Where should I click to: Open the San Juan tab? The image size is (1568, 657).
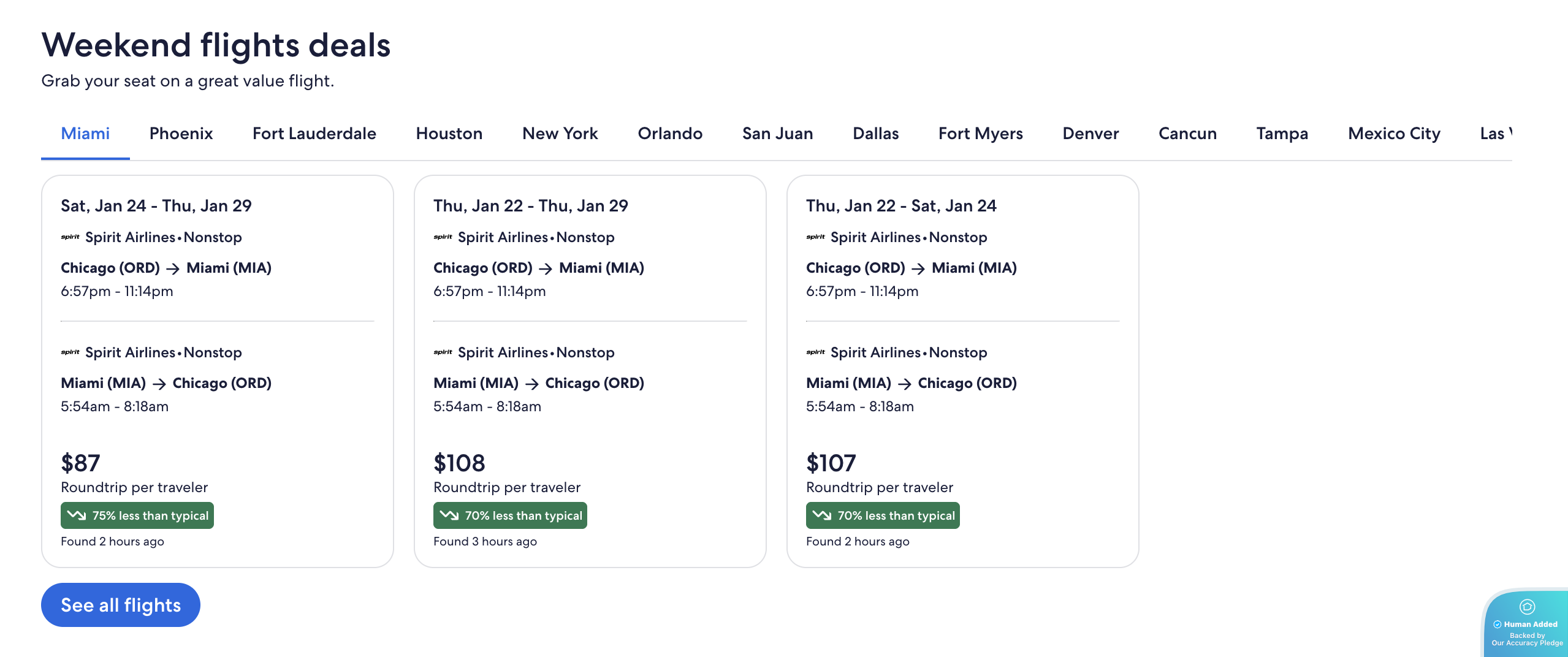pos(777,134)
